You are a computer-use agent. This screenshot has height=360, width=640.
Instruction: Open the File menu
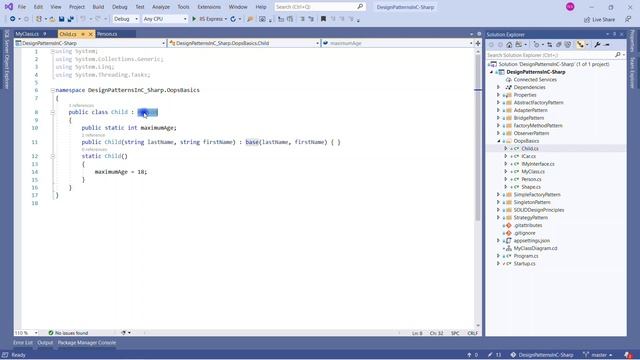tap(22, 7)
